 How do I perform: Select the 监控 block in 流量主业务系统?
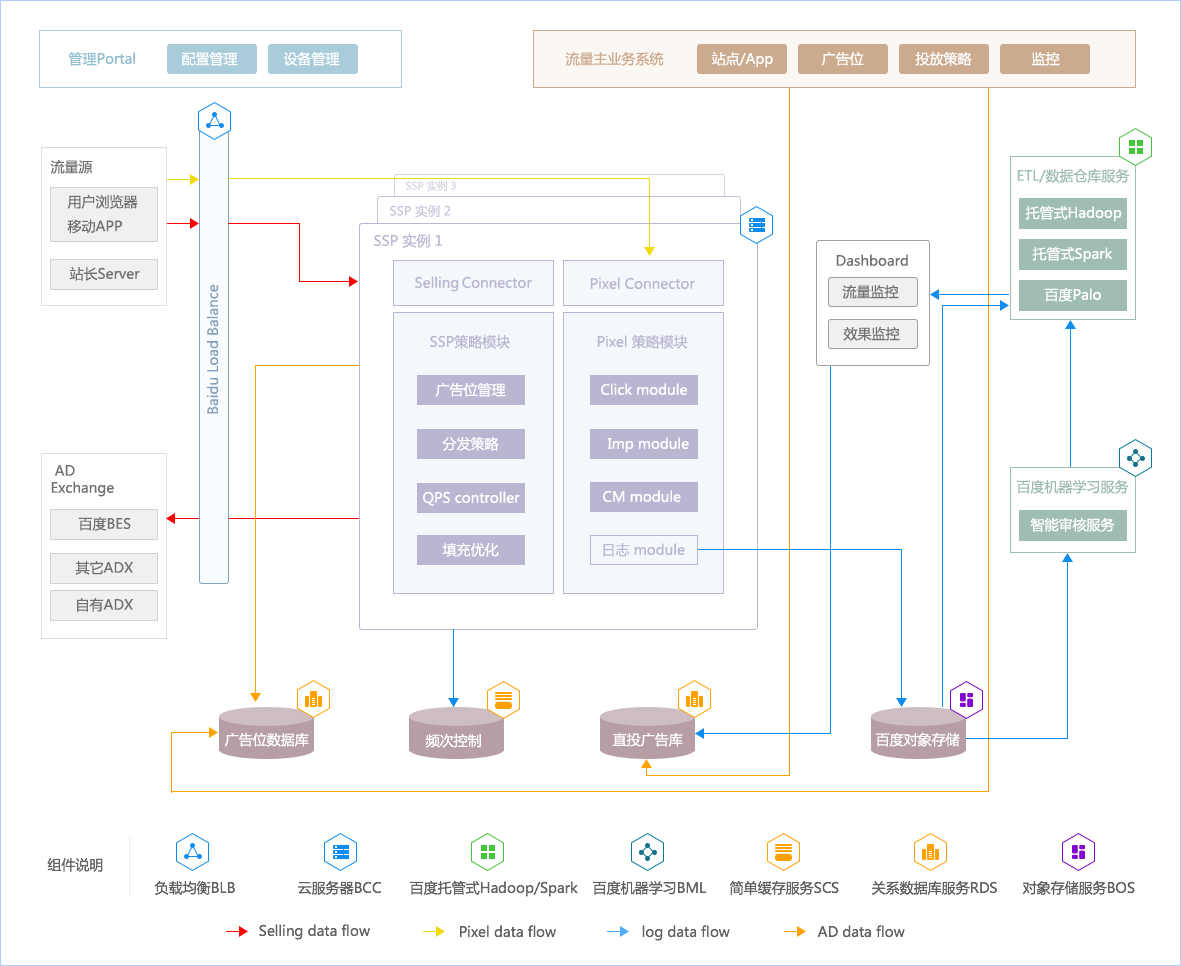click(1045, 59)
